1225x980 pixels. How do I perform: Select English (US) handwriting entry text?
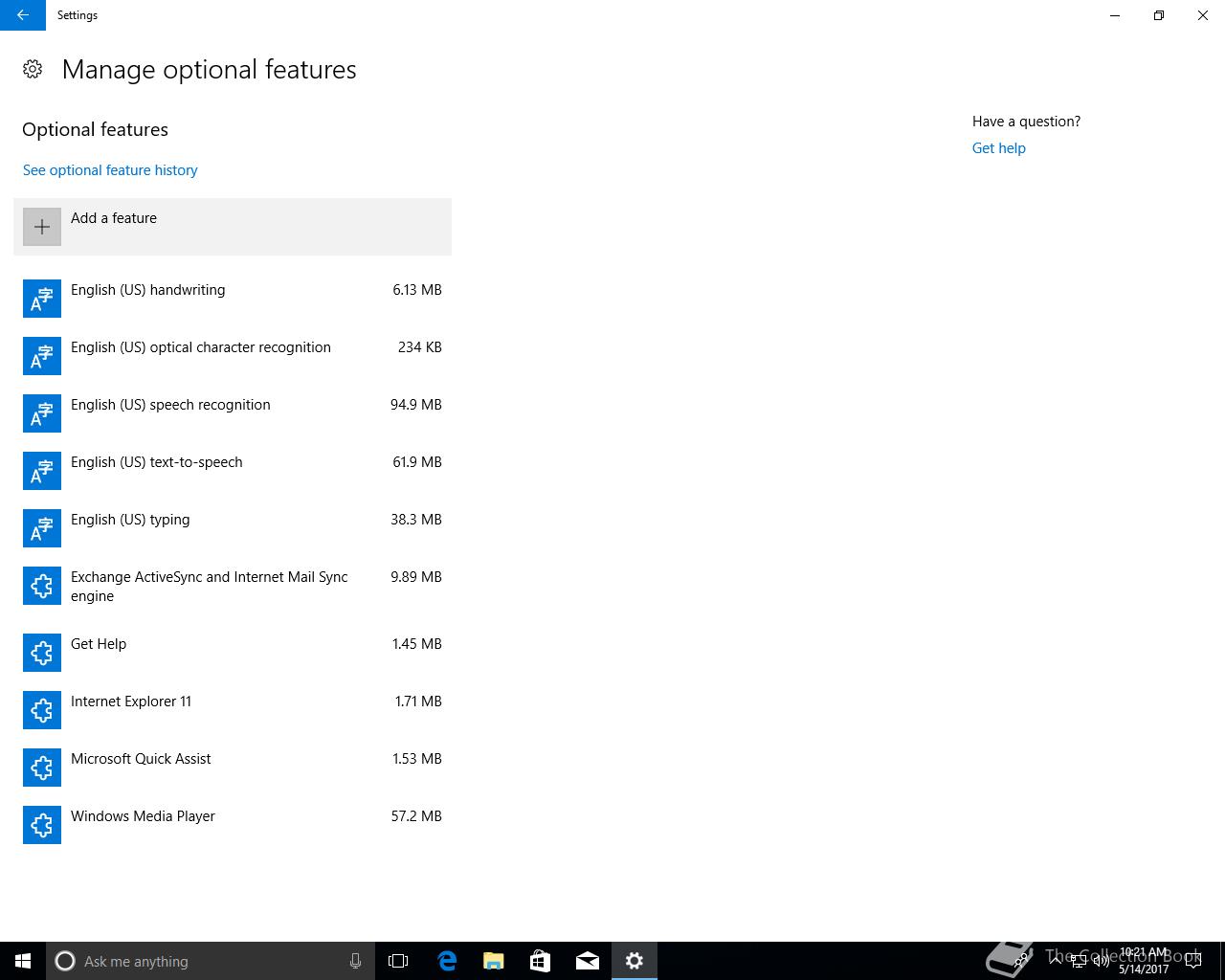pyautogui.click(x=148, y=290)
